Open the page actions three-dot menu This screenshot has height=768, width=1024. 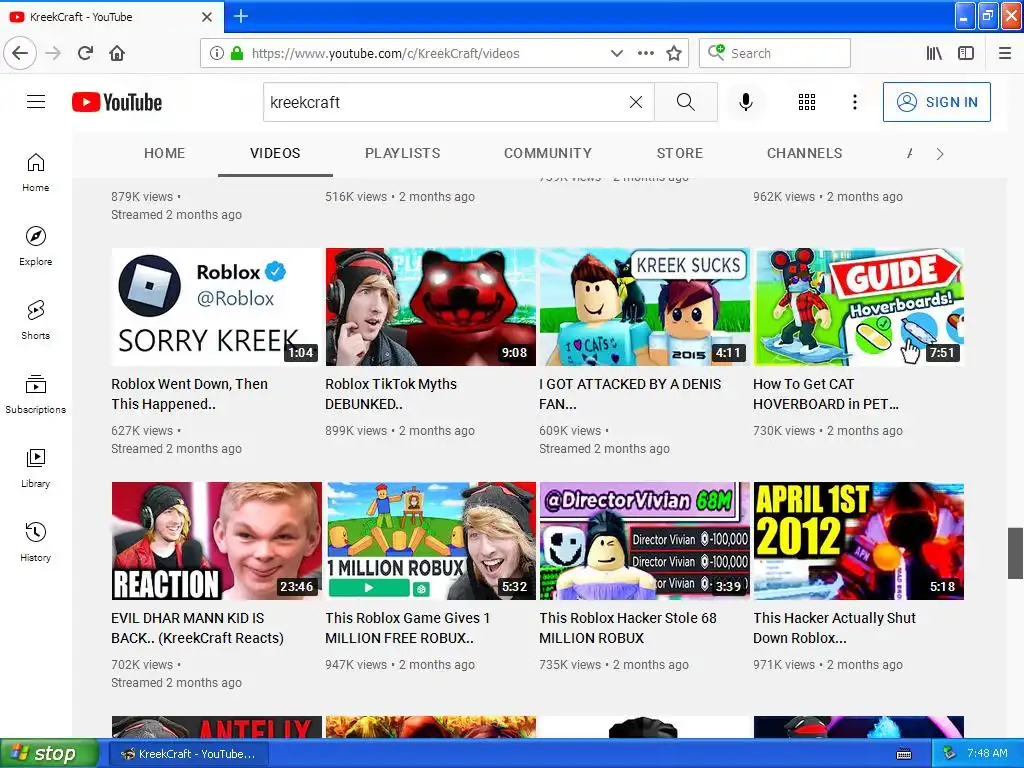pos(645,53)
